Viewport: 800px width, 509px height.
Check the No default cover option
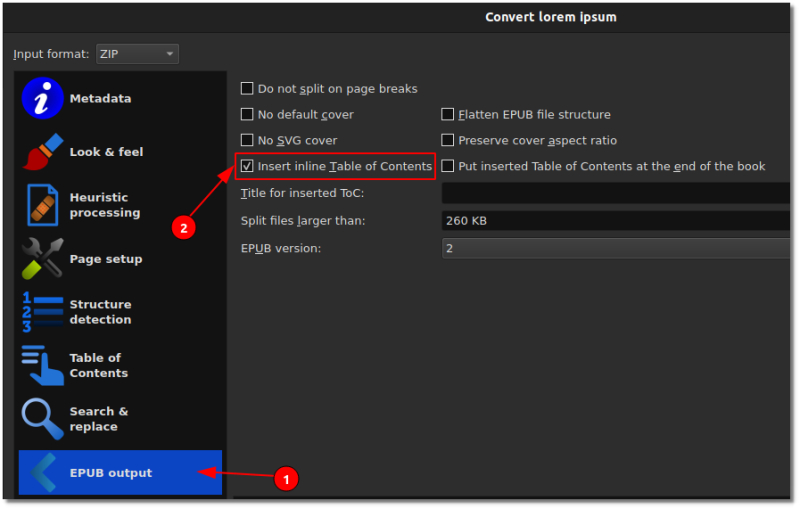click(248, 115)
